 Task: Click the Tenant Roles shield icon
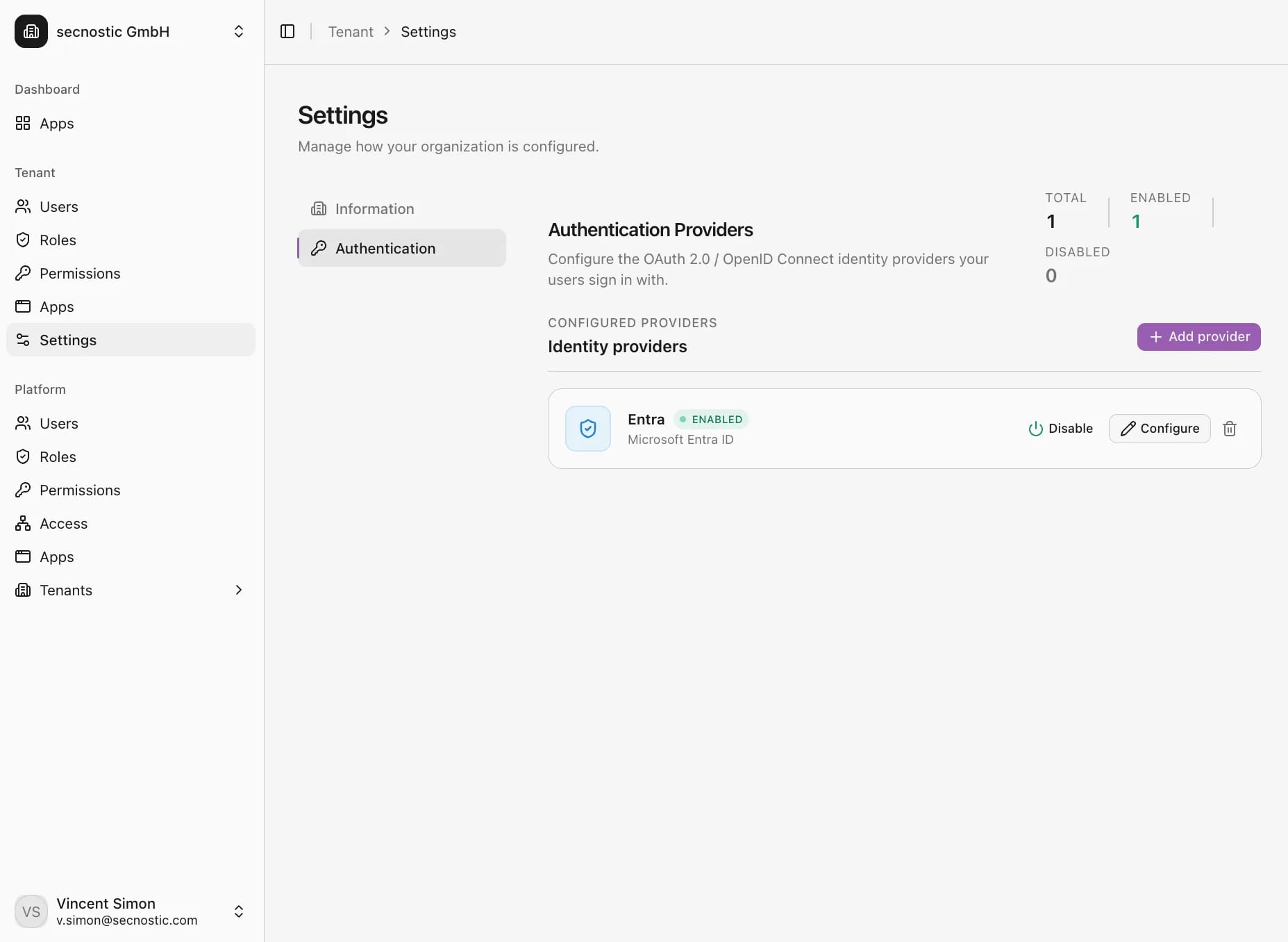(23, 240)
